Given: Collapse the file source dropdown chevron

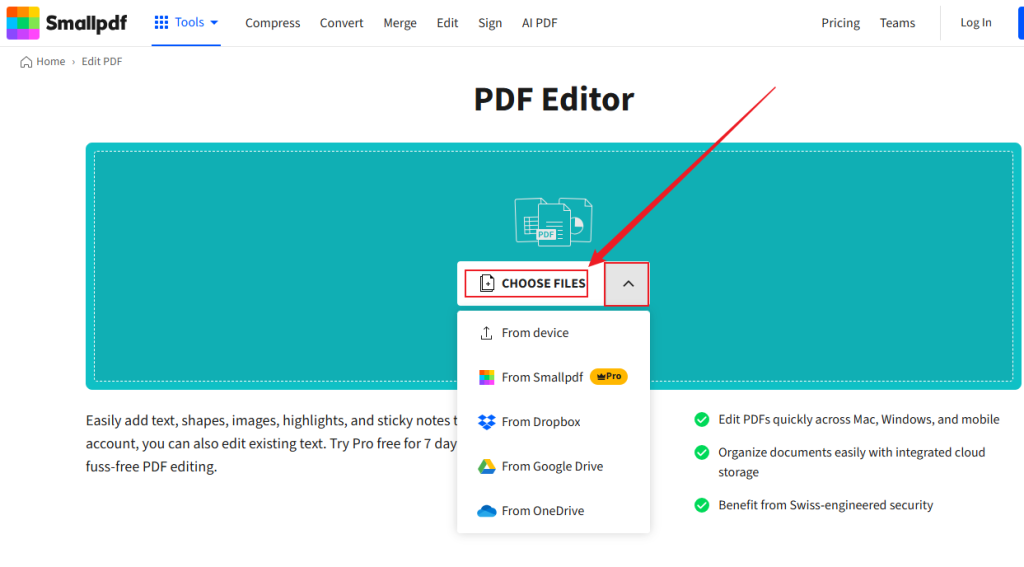Looking at the screenshot, I should point(627,284).
